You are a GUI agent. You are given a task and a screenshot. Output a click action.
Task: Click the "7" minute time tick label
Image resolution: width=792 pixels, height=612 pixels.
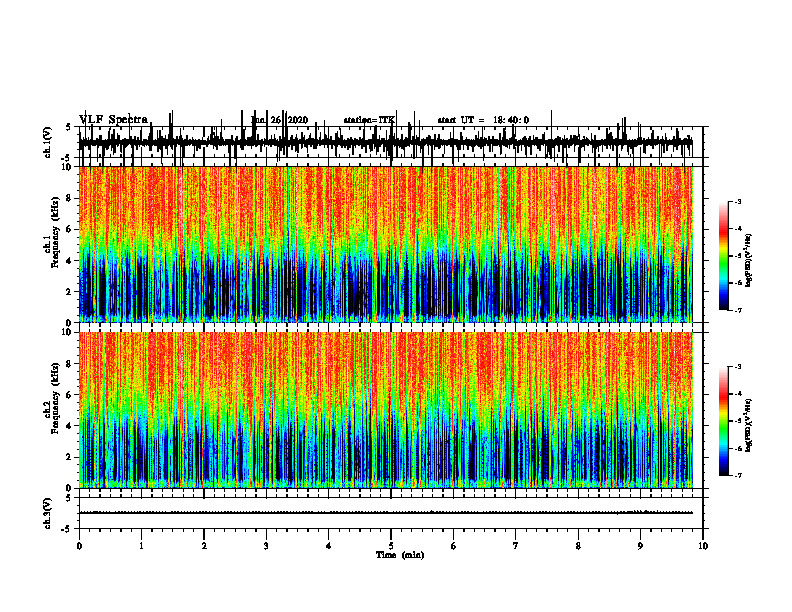pos(516,546)
